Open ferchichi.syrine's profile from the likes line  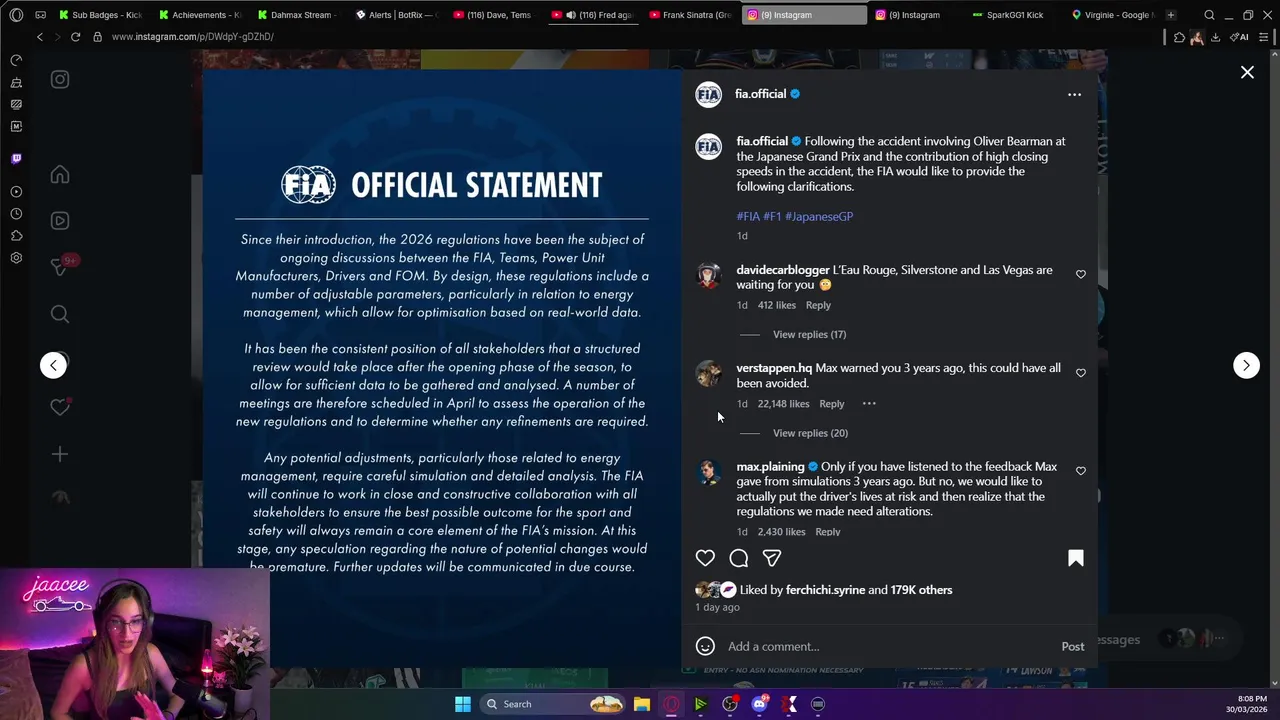point(825,590)
